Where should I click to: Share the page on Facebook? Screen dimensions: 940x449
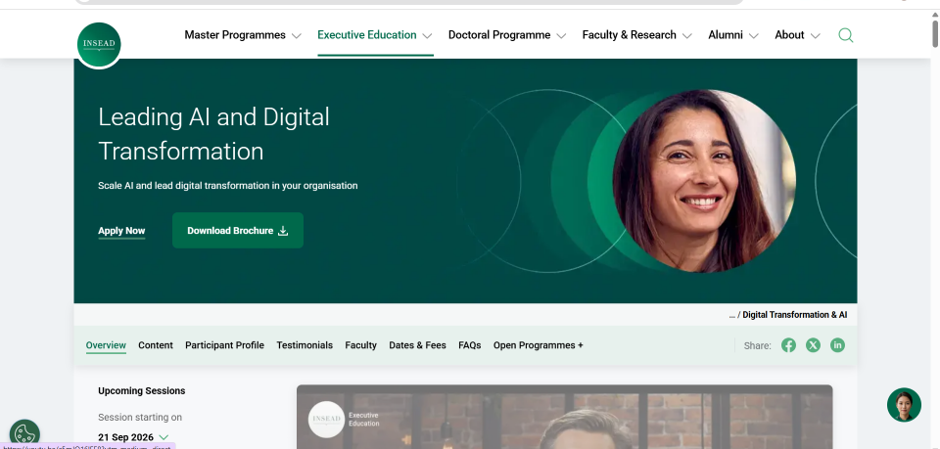click(x=788, y=345)
